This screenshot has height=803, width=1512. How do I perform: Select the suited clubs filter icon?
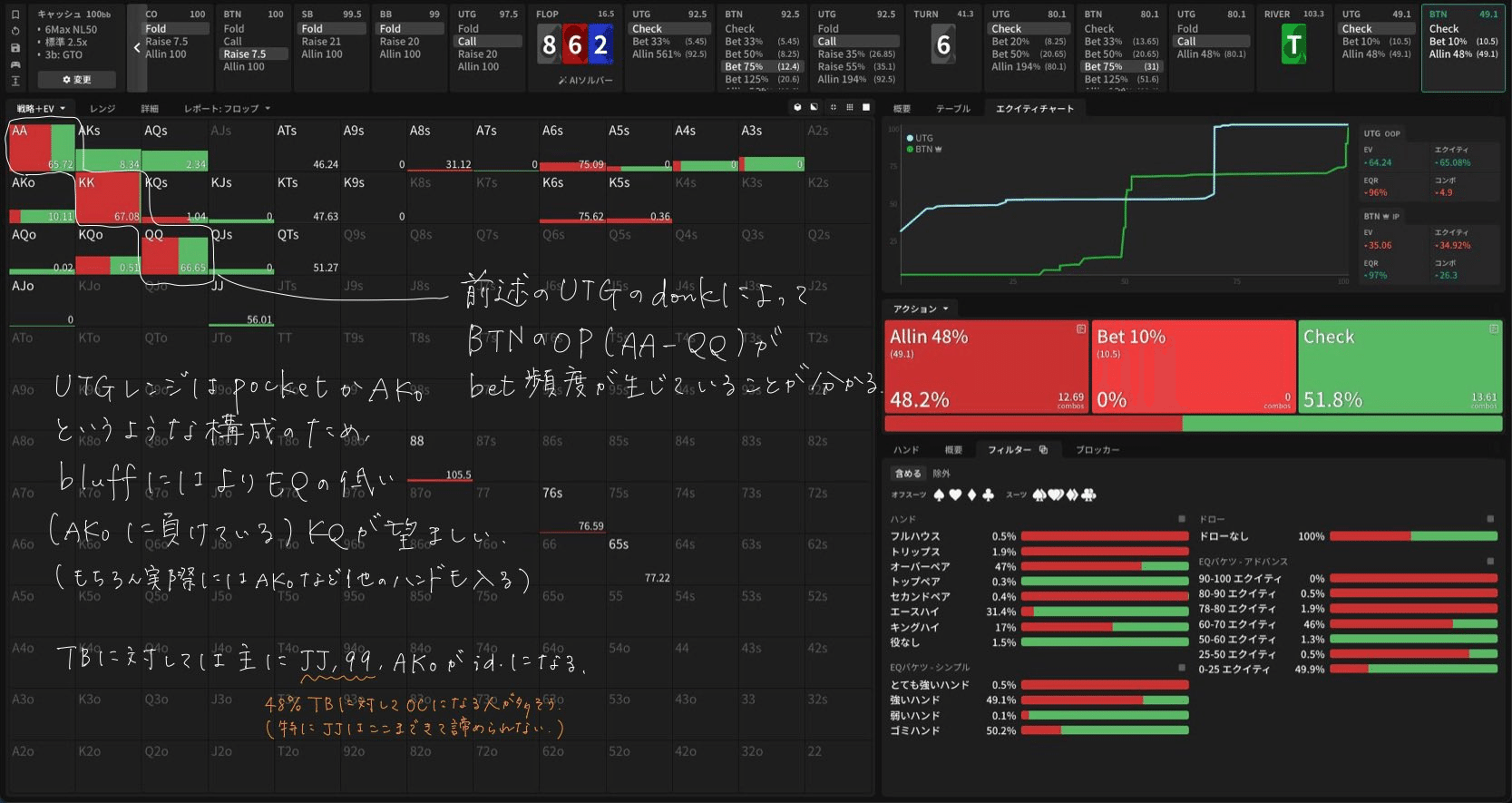pyautogui.click(x=1089, y=495)
